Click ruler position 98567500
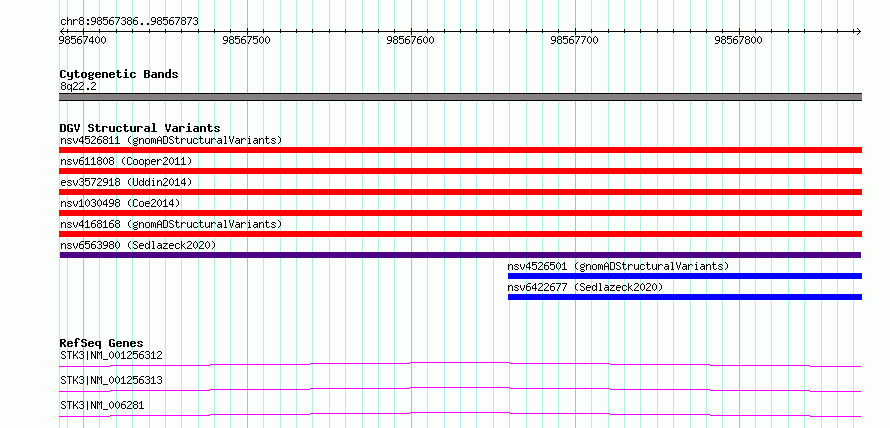This screenshot has width=890, height=428. [247, 40]
